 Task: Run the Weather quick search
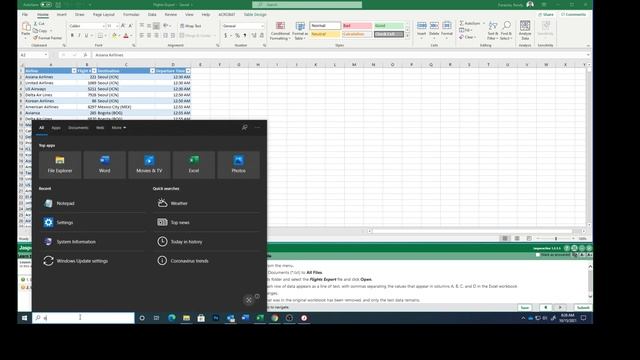207,203
